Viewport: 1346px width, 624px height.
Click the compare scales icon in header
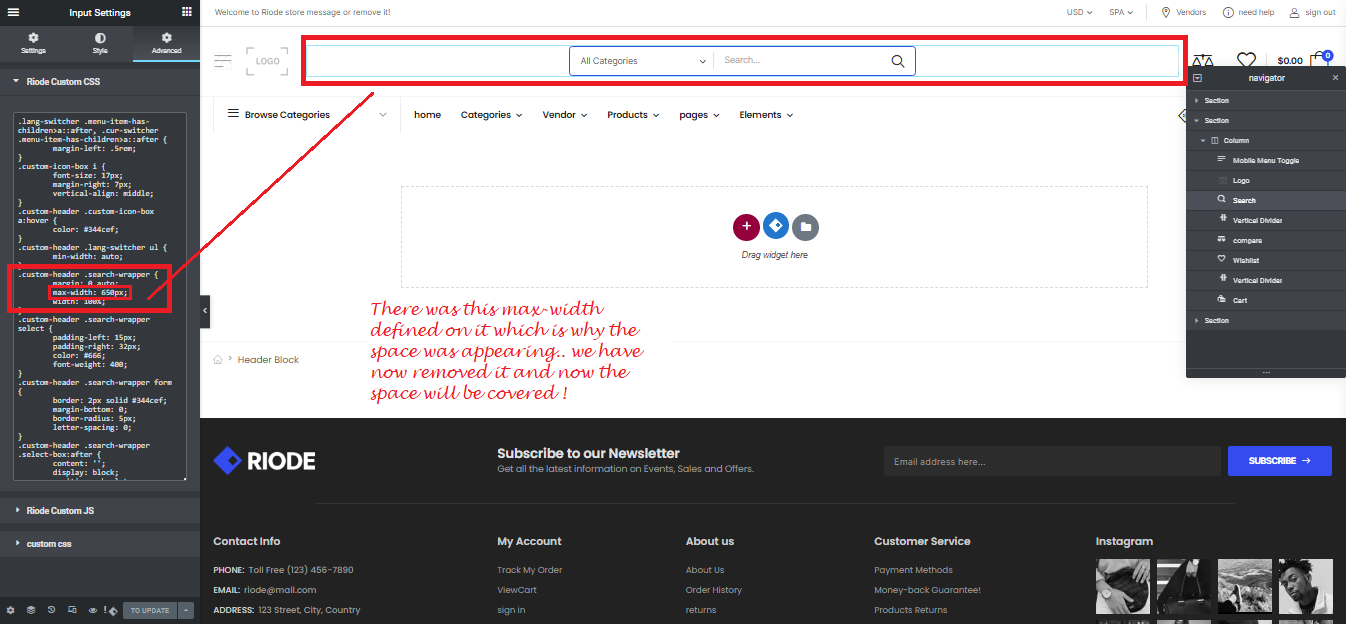point(1202,61)
